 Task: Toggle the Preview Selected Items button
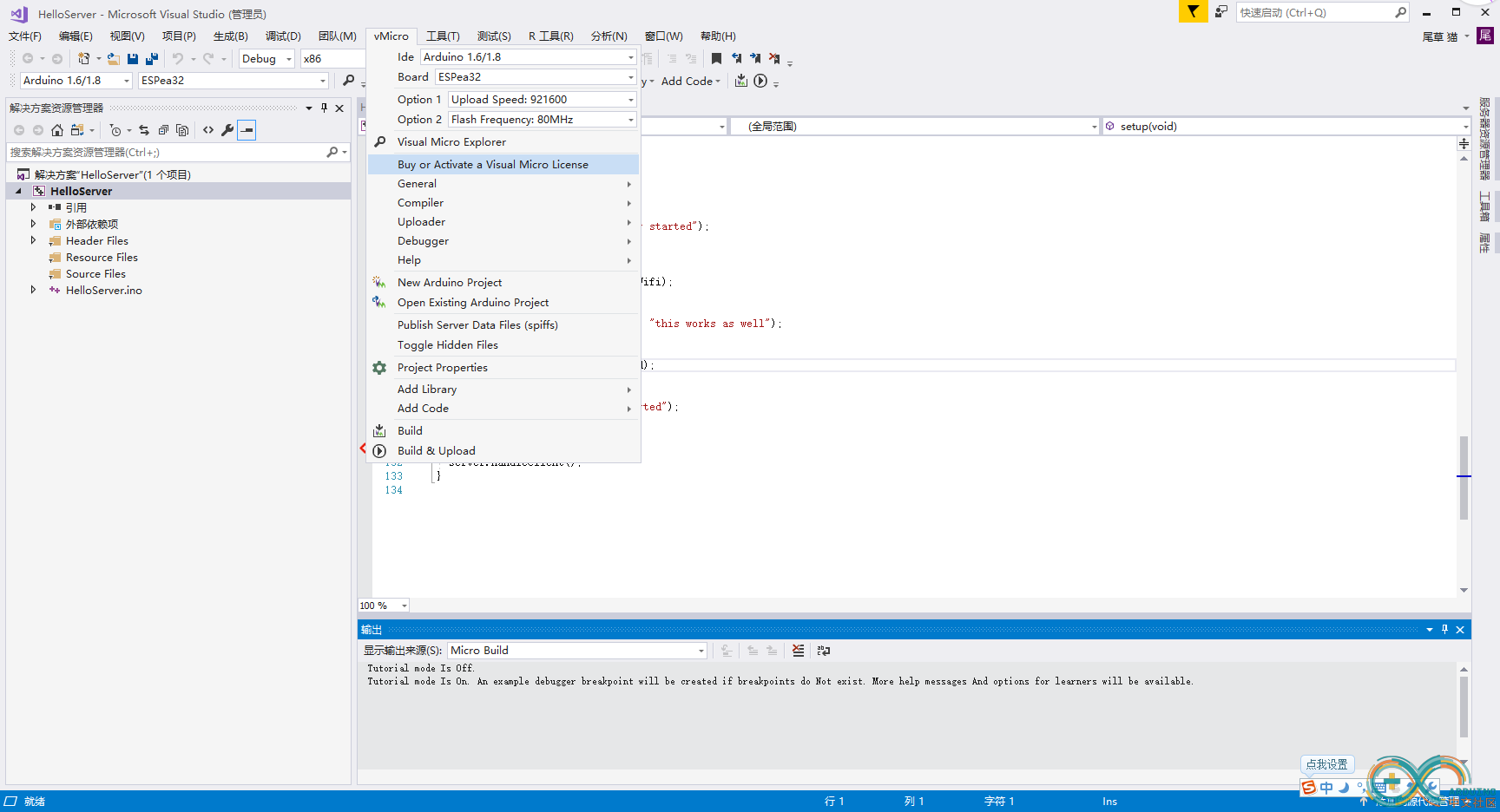point(247,130)
